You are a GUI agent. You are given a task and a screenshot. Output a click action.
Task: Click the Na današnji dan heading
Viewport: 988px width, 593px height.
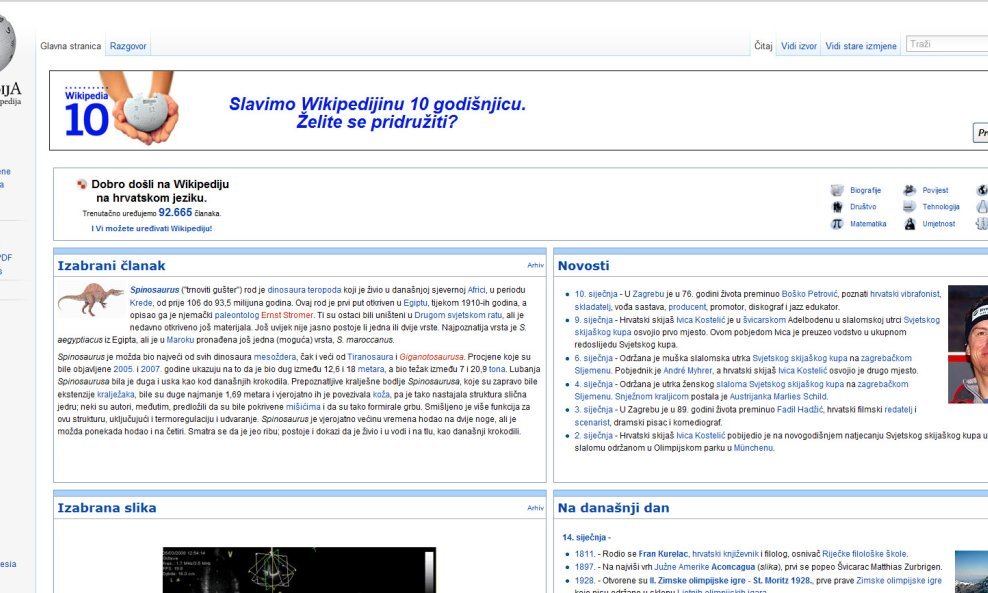(x=614, y=508)
